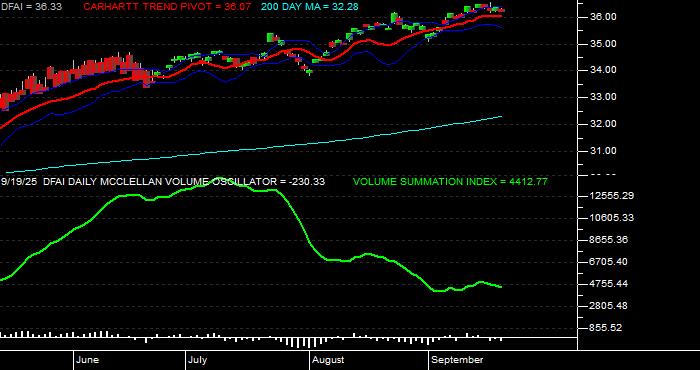
Task: Select the September month label on timeline
Action: [457, 360]
